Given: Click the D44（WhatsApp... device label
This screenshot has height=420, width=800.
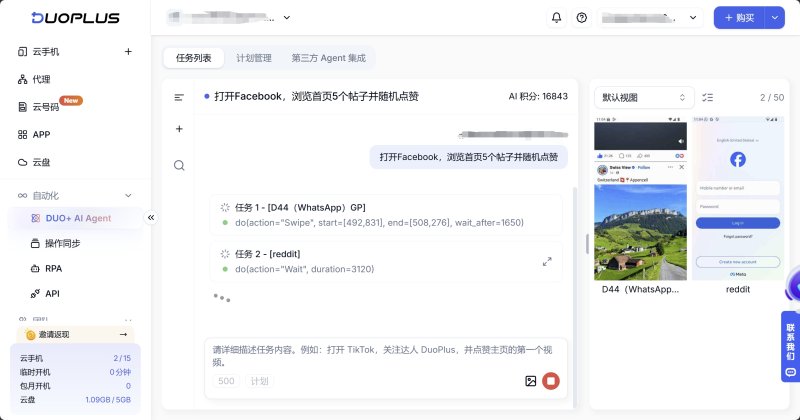Looking at the screenshot, I should coord(640,289).
